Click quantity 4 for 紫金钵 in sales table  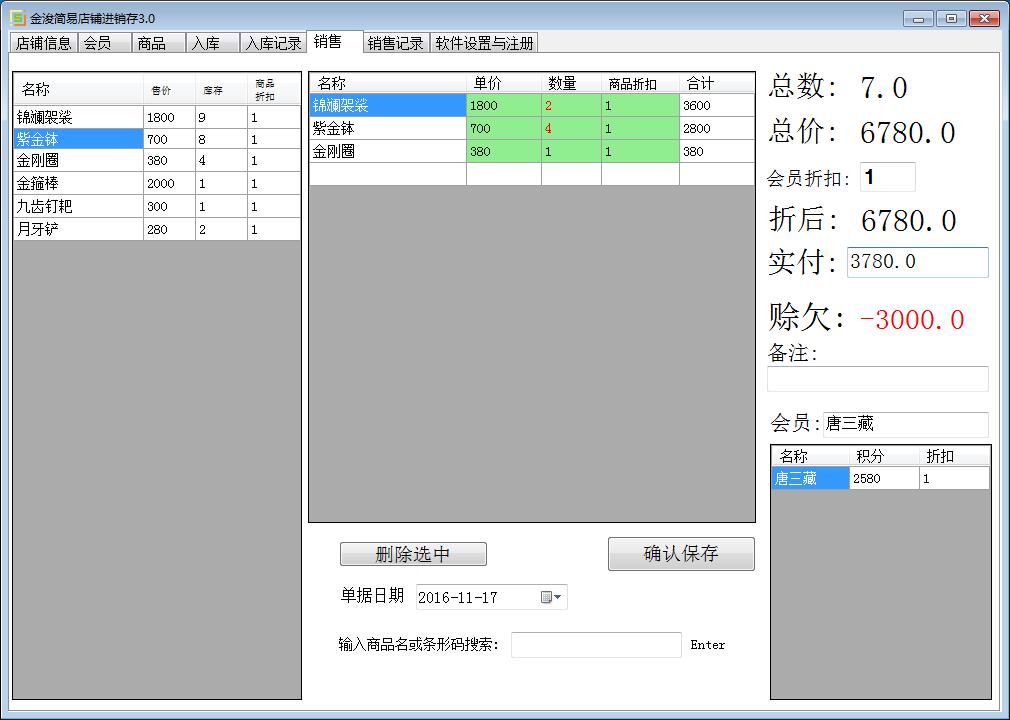pyautogui.click(x=571, y=128)
